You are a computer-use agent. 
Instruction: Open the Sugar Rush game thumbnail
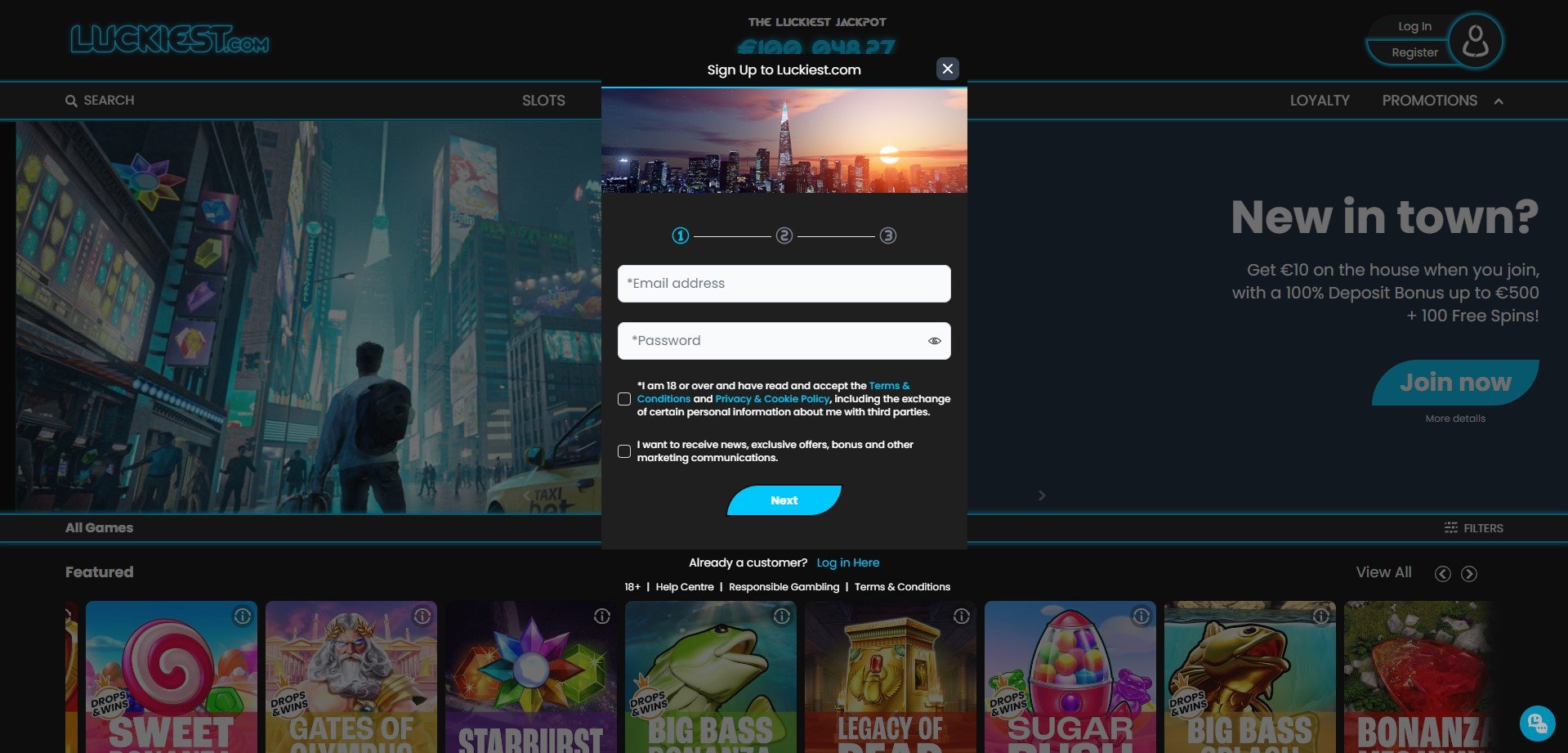[x=1070, y=677]
